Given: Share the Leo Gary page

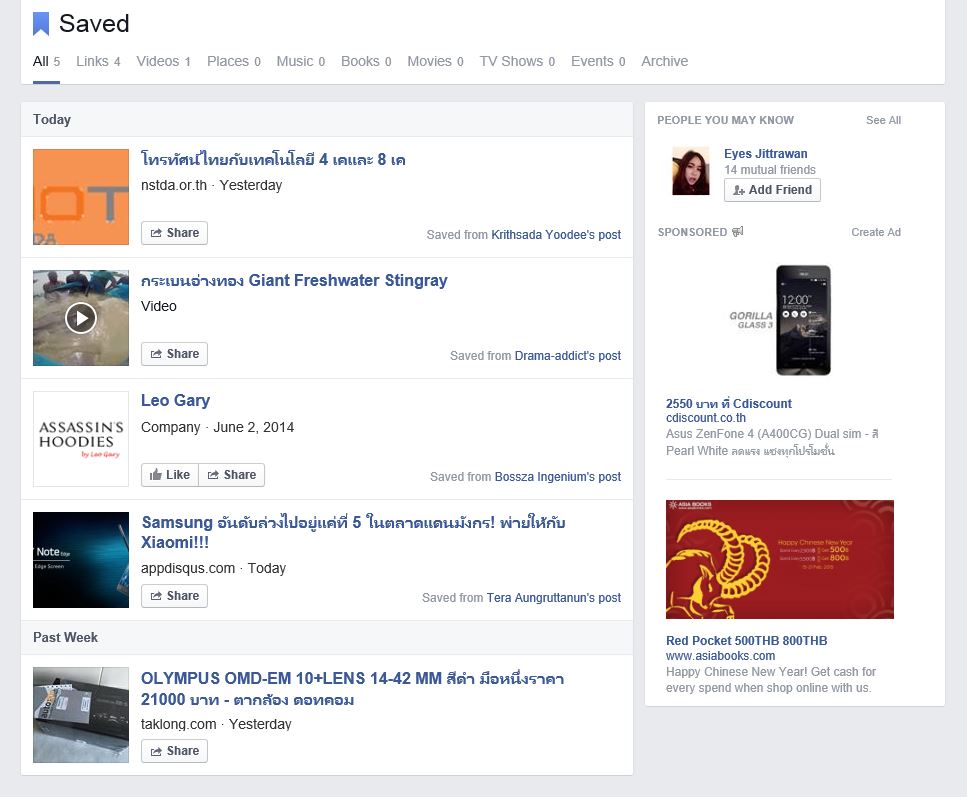Looking at the screenshot, I should pos(232,474).
